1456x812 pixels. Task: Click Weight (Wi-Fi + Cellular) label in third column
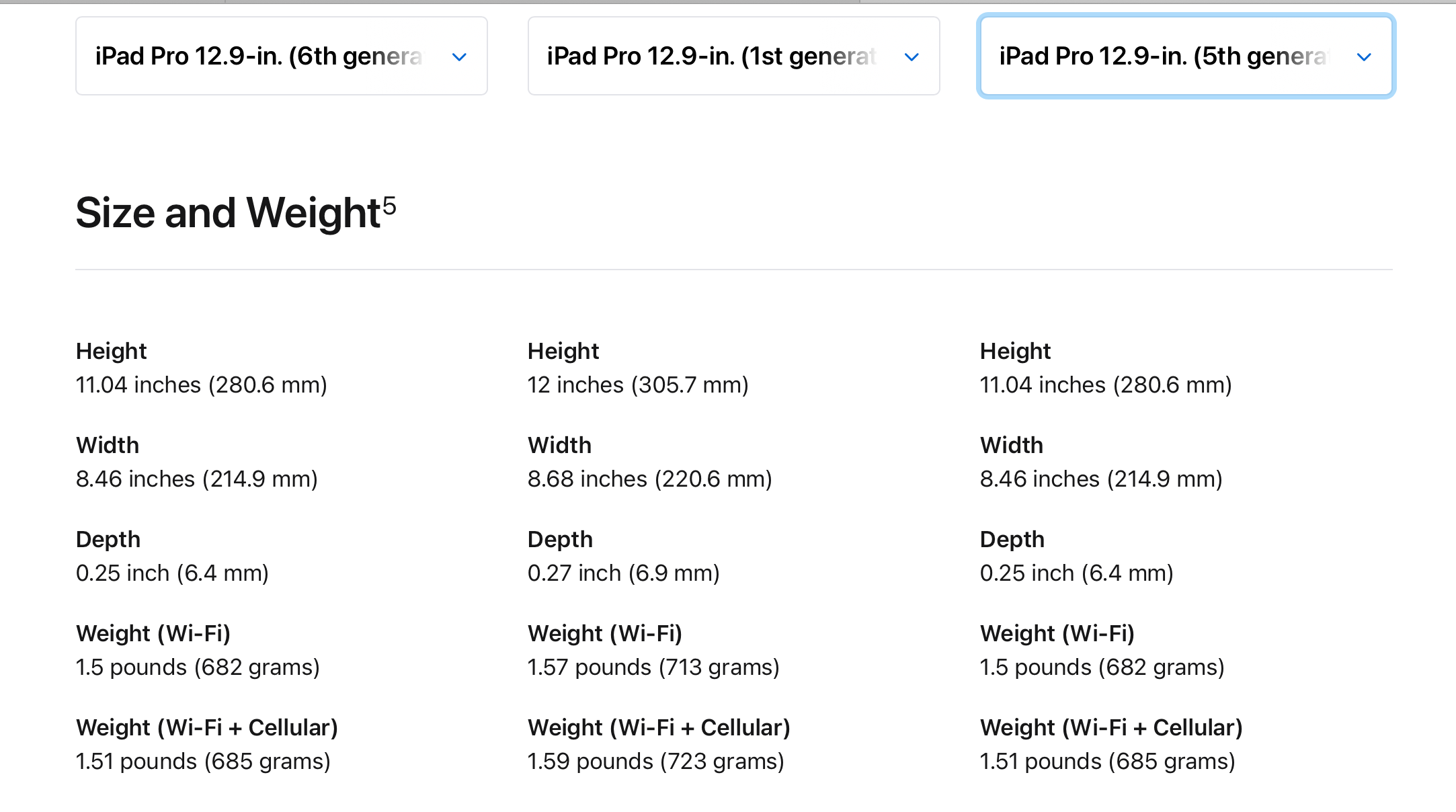pyautogui.click(x=1110, y=728)
